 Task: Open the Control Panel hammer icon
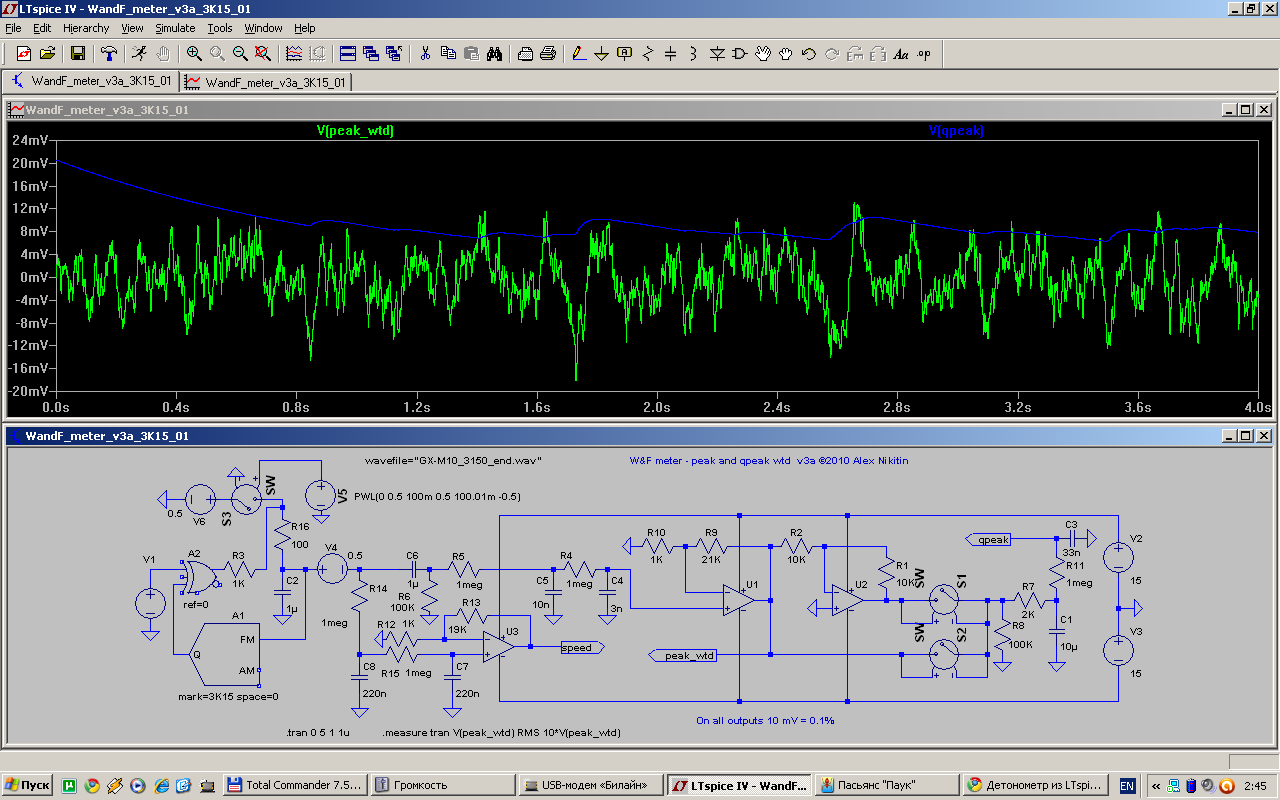click(x=109, y=54)
